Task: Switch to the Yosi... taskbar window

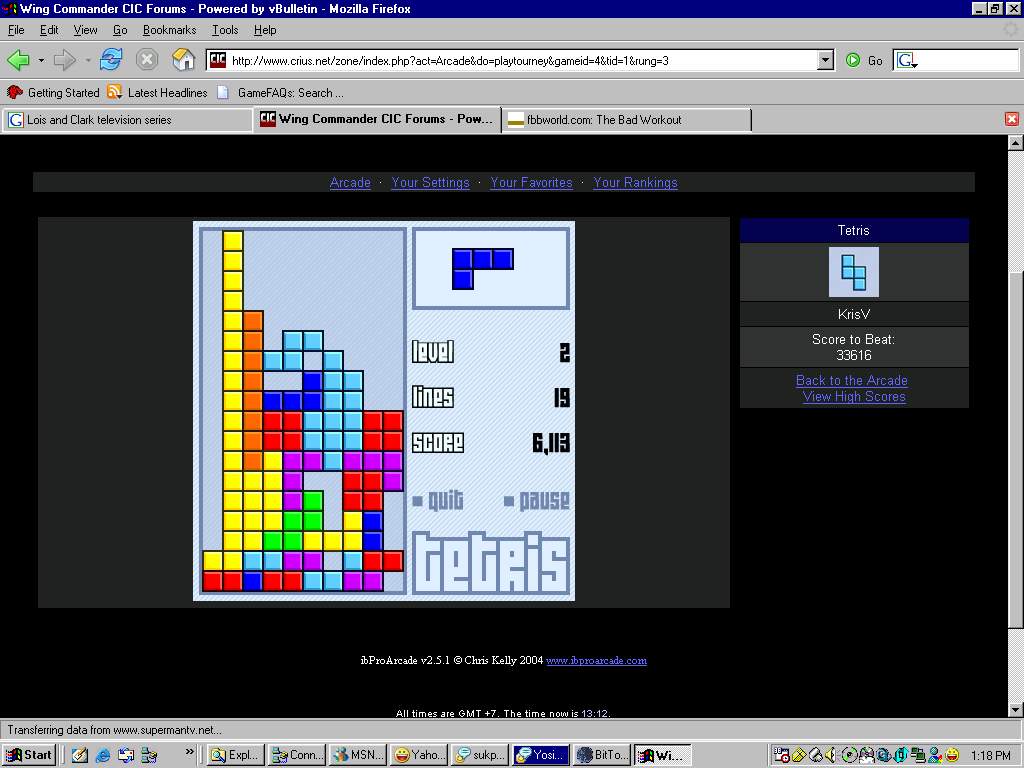Action: pos(542,755)
